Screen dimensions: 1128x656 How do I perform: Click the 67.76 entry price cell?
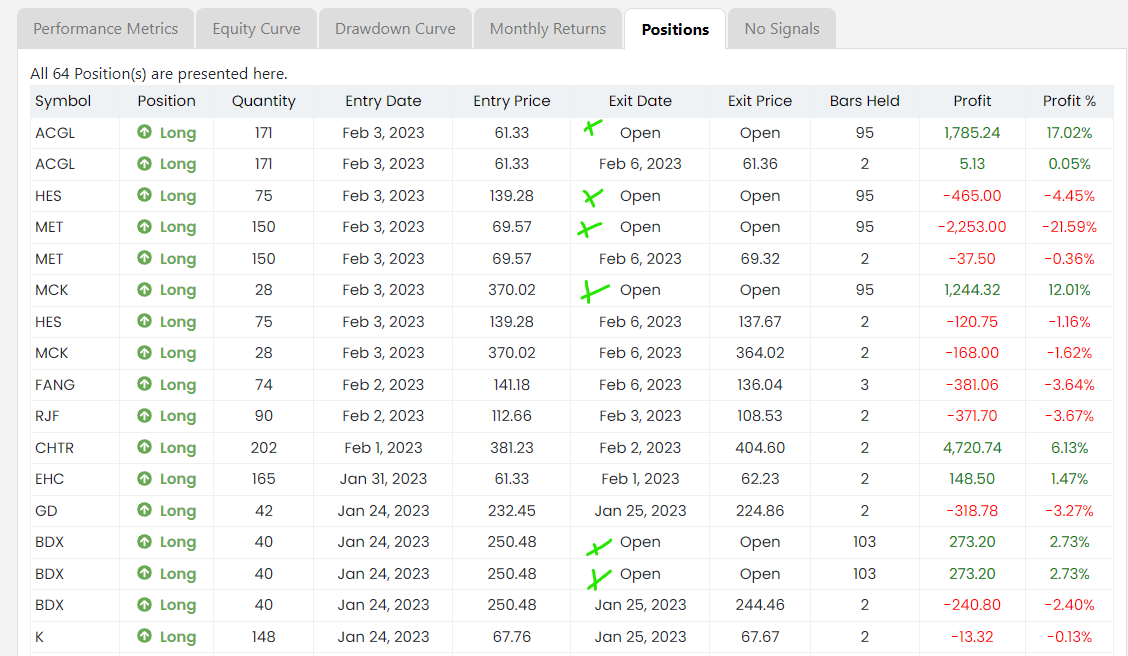coord(511,637)
